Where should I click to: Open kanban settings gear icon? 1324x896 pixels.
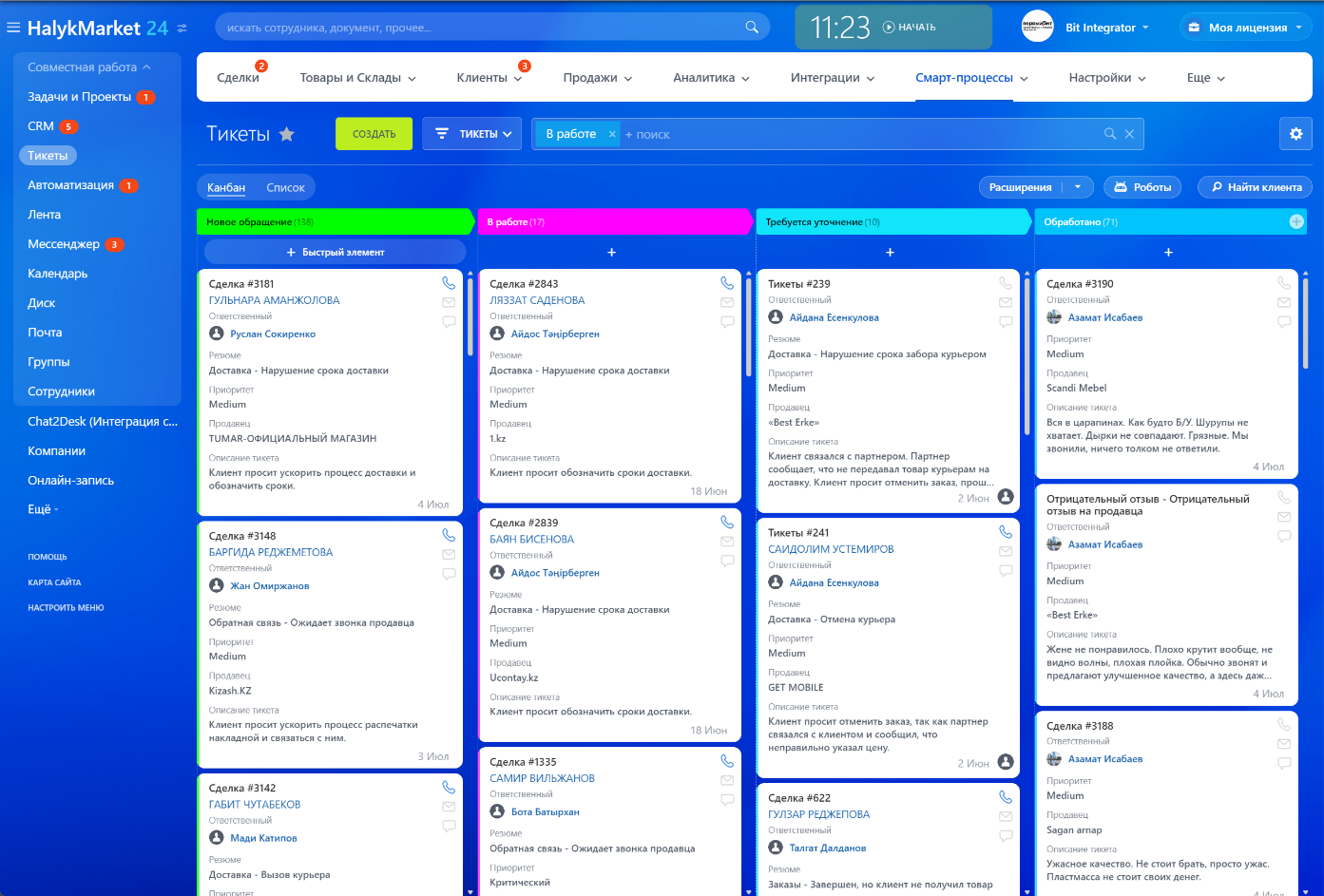[x=1295, y=134]
